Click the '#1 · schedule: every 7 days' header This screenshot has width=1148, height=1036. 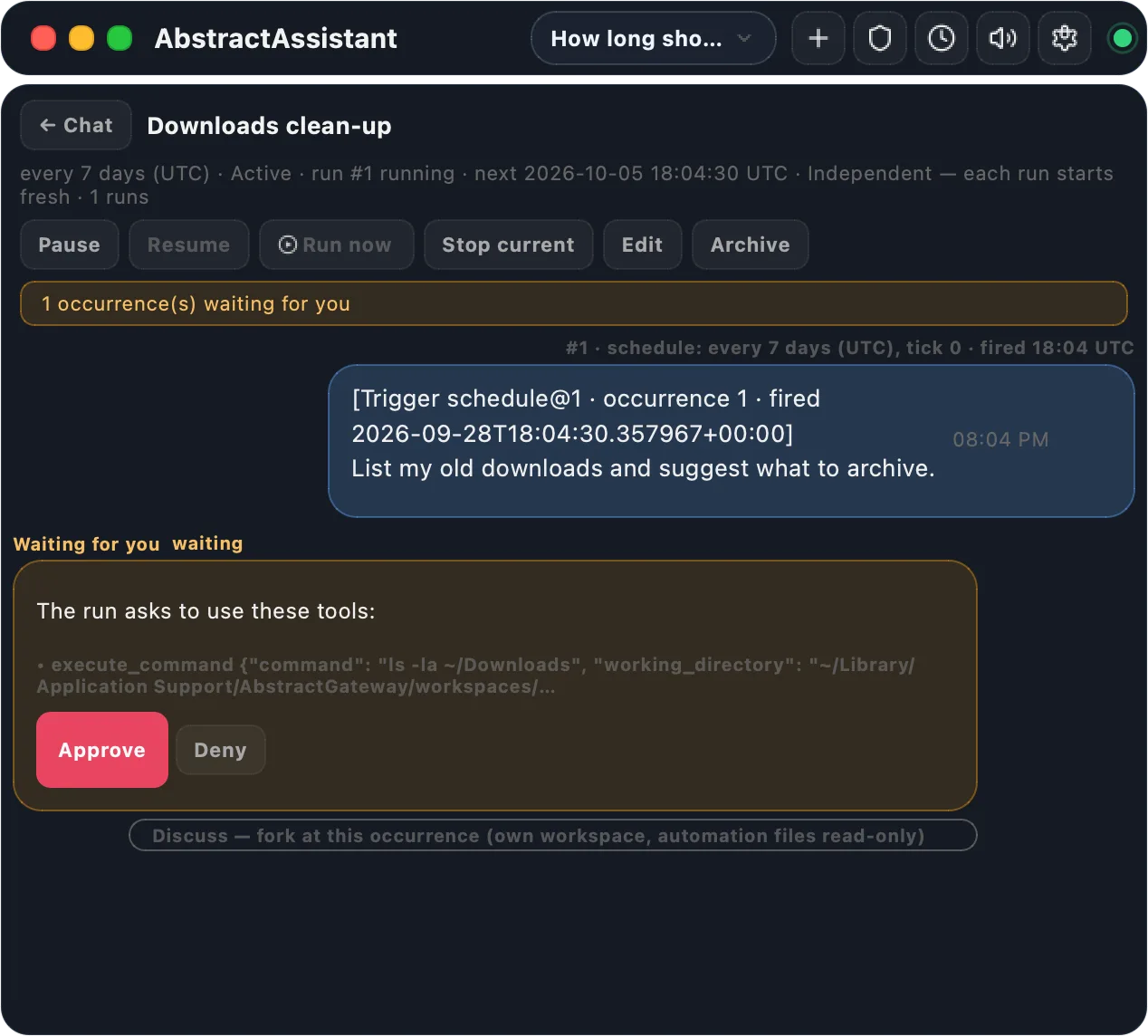(849, 348)
